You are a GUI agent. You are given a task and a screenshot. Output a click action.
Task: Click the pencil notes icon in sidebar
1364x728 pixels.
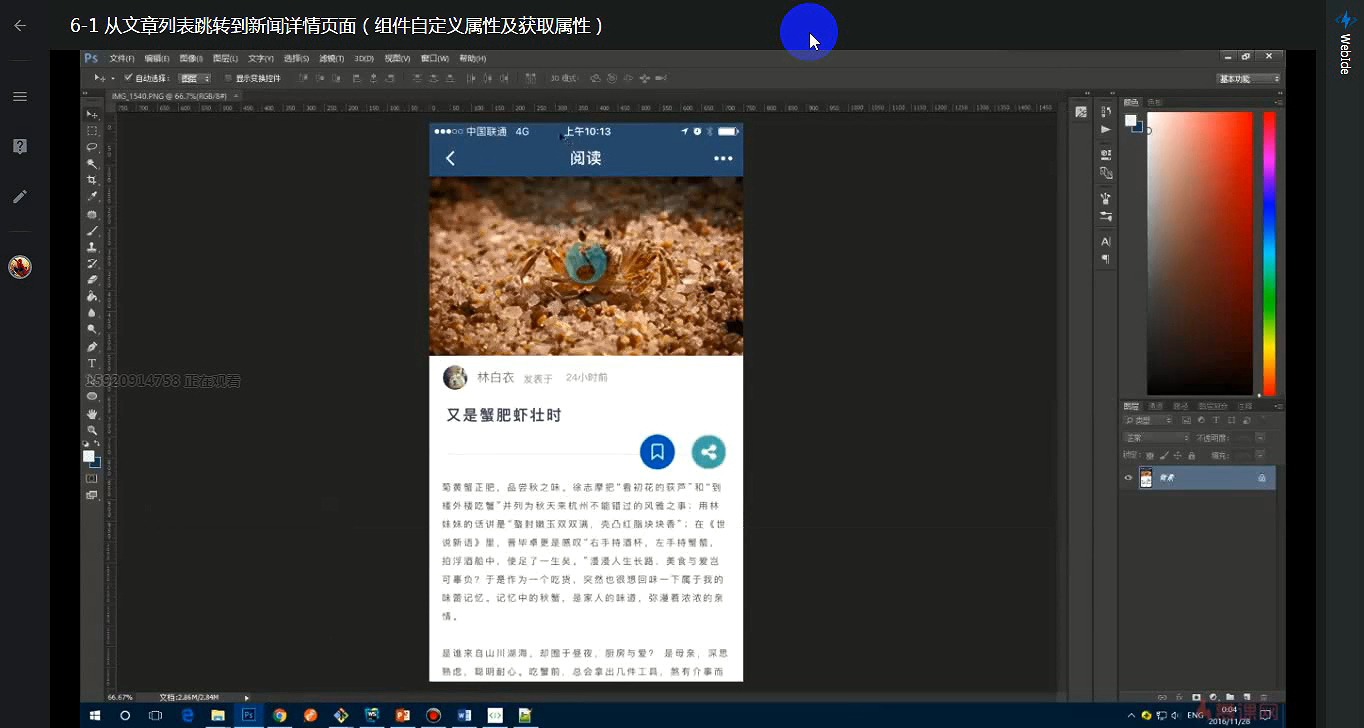coord(20,197)
